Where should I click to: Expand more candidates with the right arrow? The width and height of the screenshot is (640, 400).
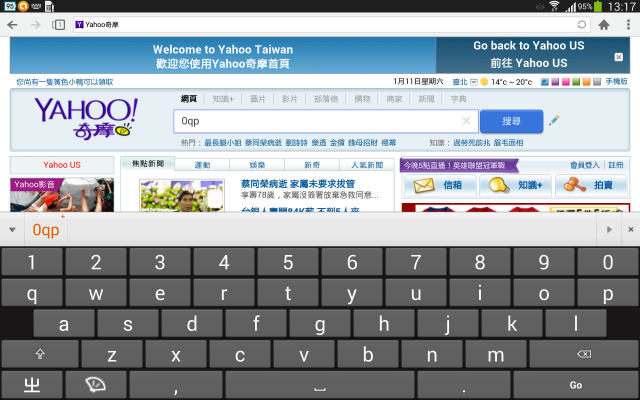click(609, 229)
